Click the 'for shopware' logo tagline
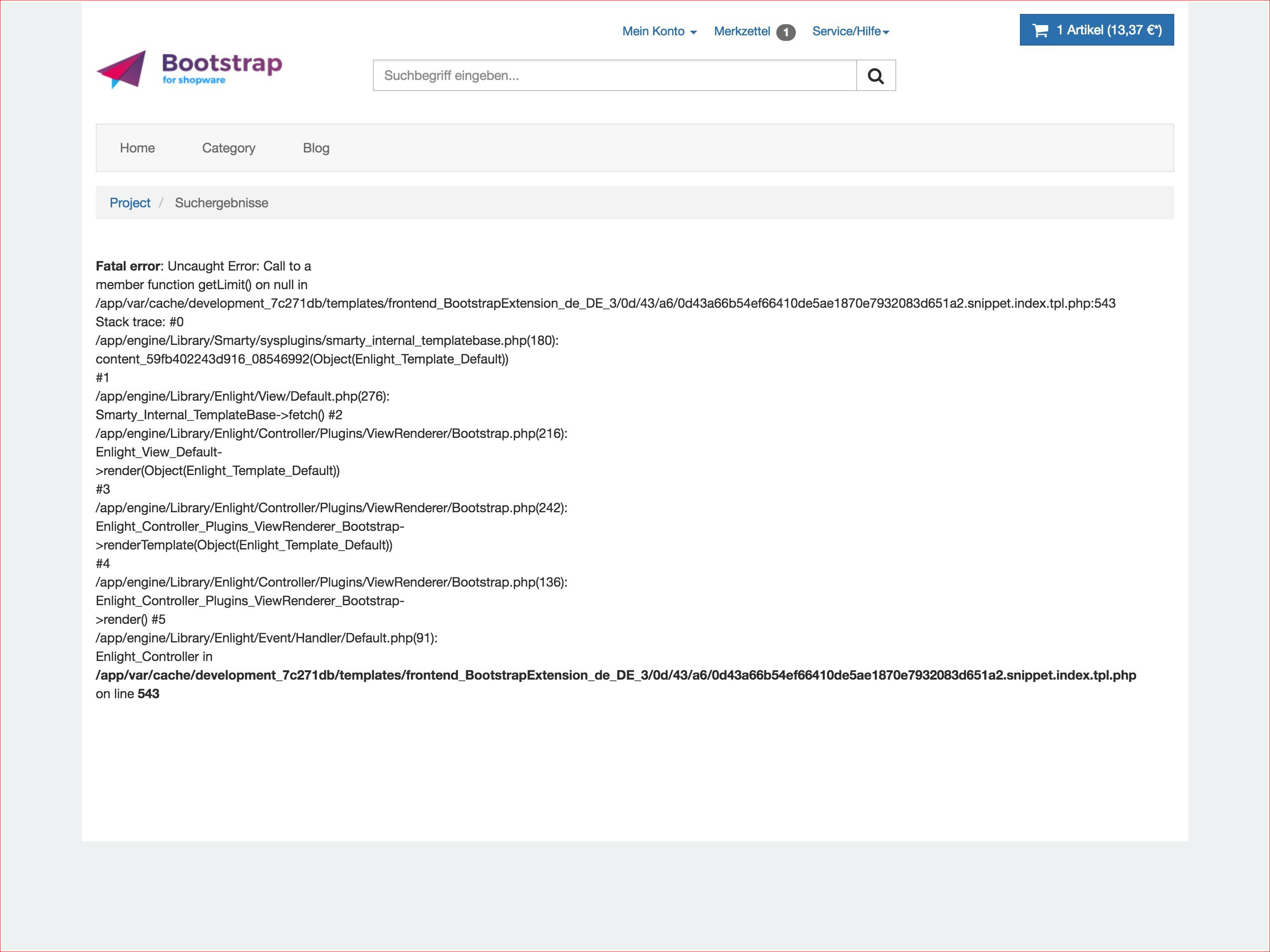The width and height of the screenshot is (1270, 952). coord(193,80)
